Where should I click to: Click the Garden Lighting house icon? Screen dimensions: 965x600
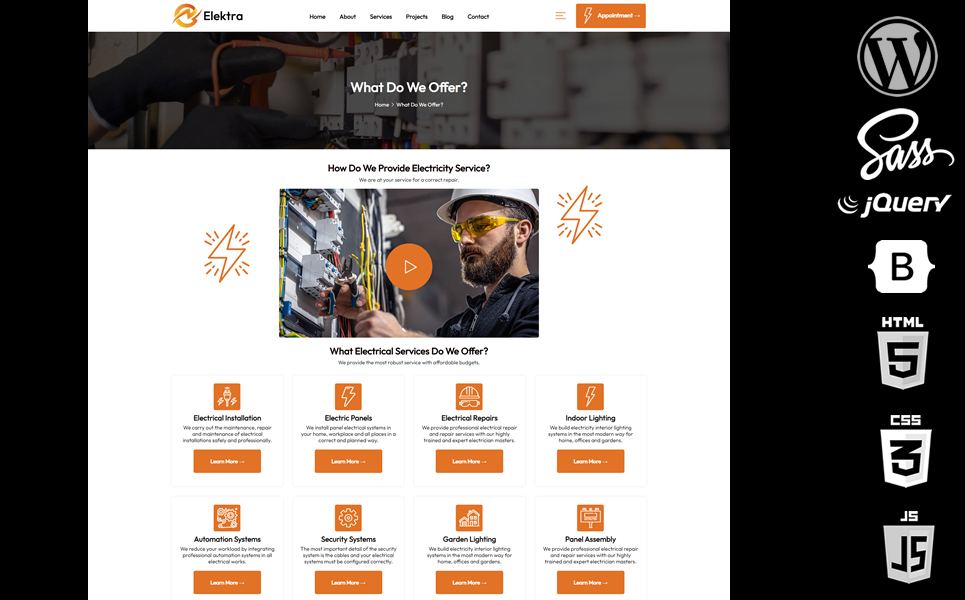469,517
